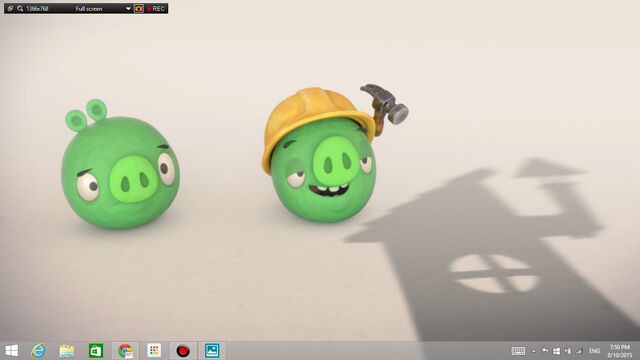
Task: Click the network signal tray icon
Action: (579, 351)
